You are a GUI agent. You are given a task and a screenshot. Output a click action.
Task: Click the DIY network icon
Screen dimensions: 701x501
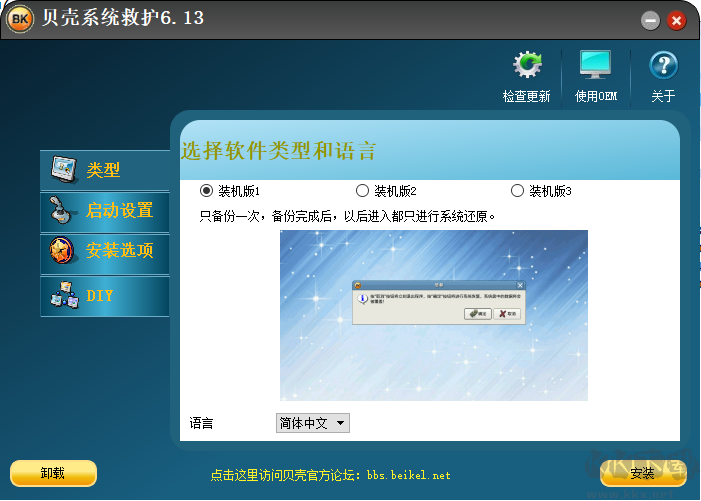pos(64,295)
